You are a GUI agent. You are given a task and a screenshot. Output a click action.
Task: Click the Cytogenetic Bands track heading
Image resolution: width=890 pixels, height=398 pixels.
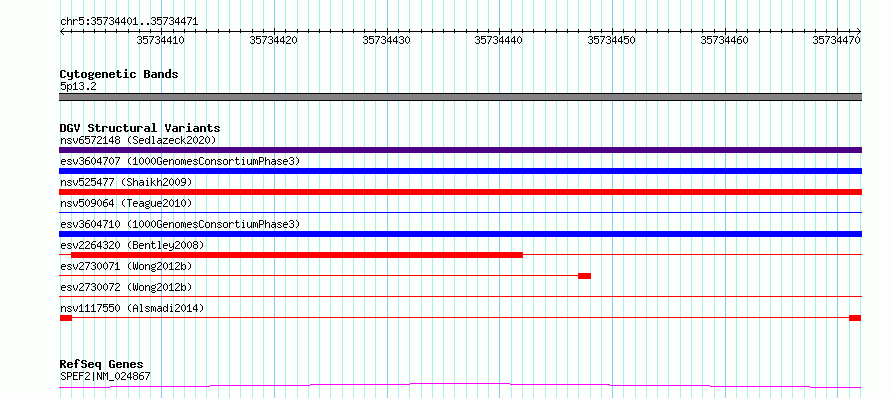(119, 74)
